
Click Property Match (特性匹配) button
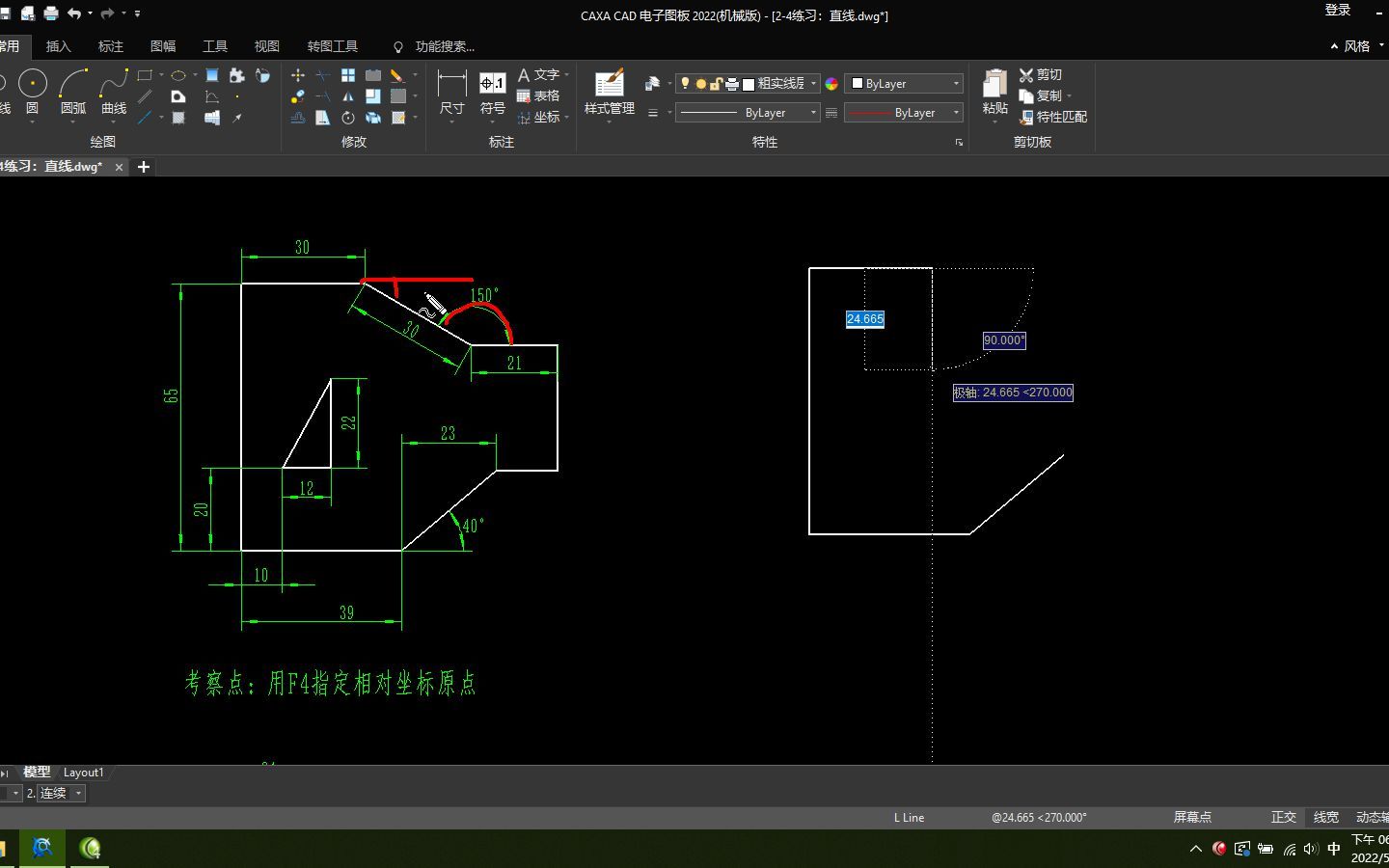click(x=1053, y=118)
